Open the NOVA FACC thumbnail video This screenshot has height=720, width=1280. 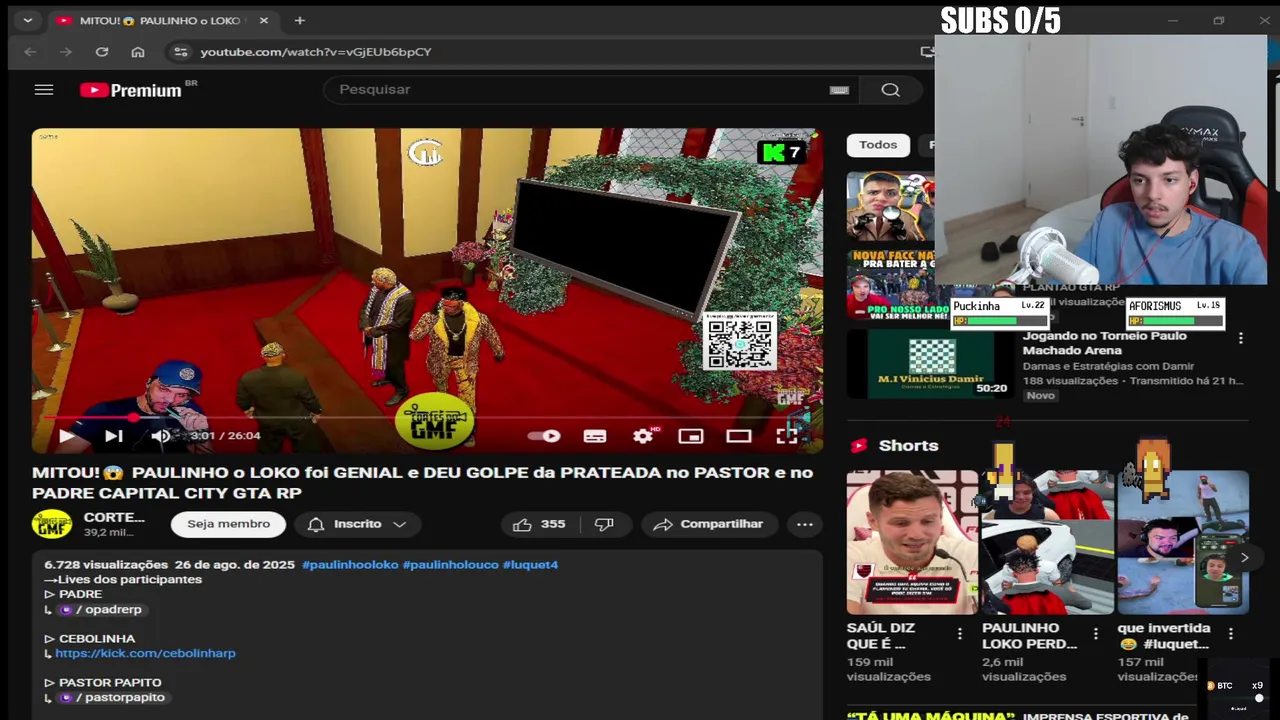[x=891, y=285]
